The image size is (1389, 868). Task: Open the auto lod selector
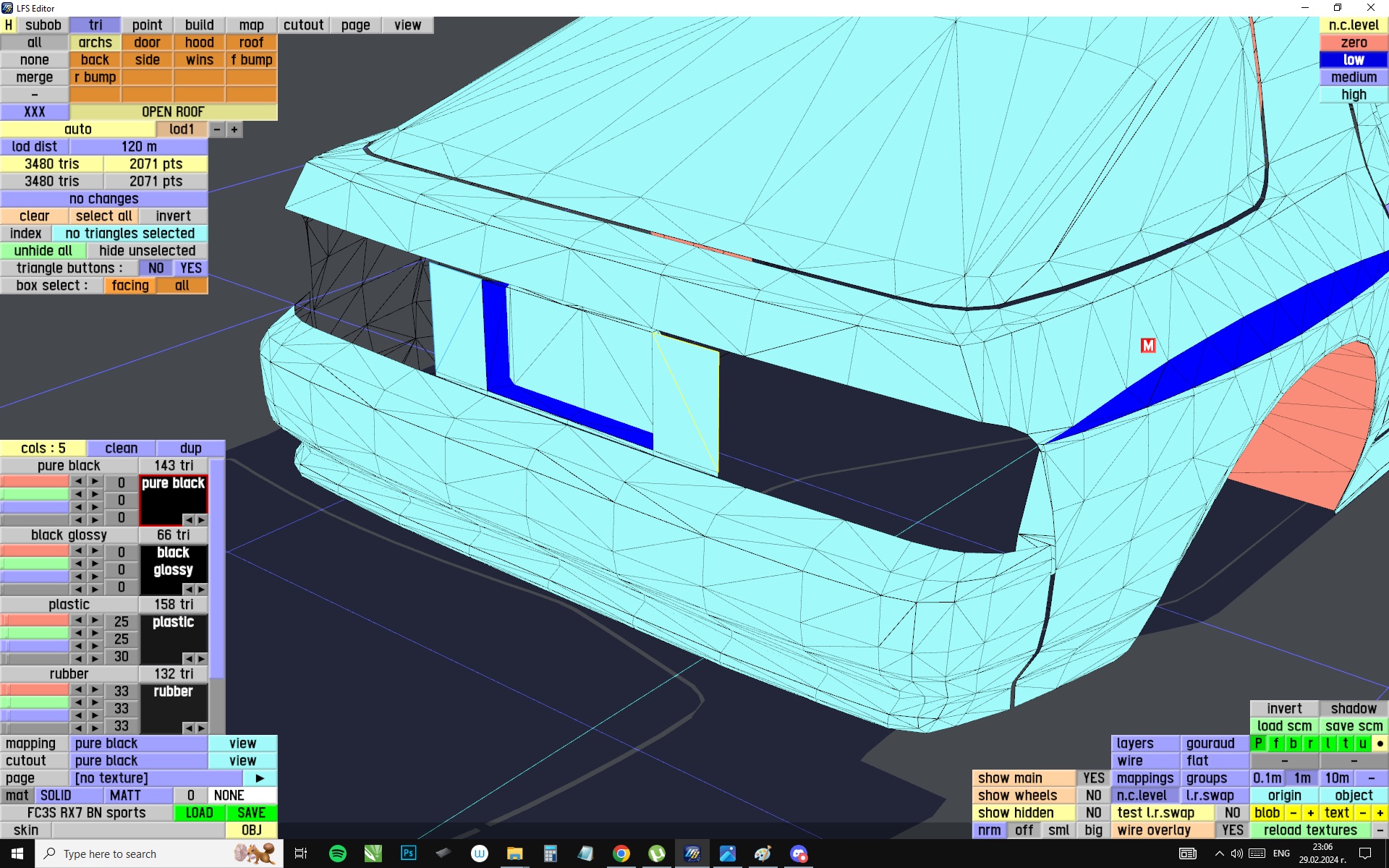click(77, 129)
